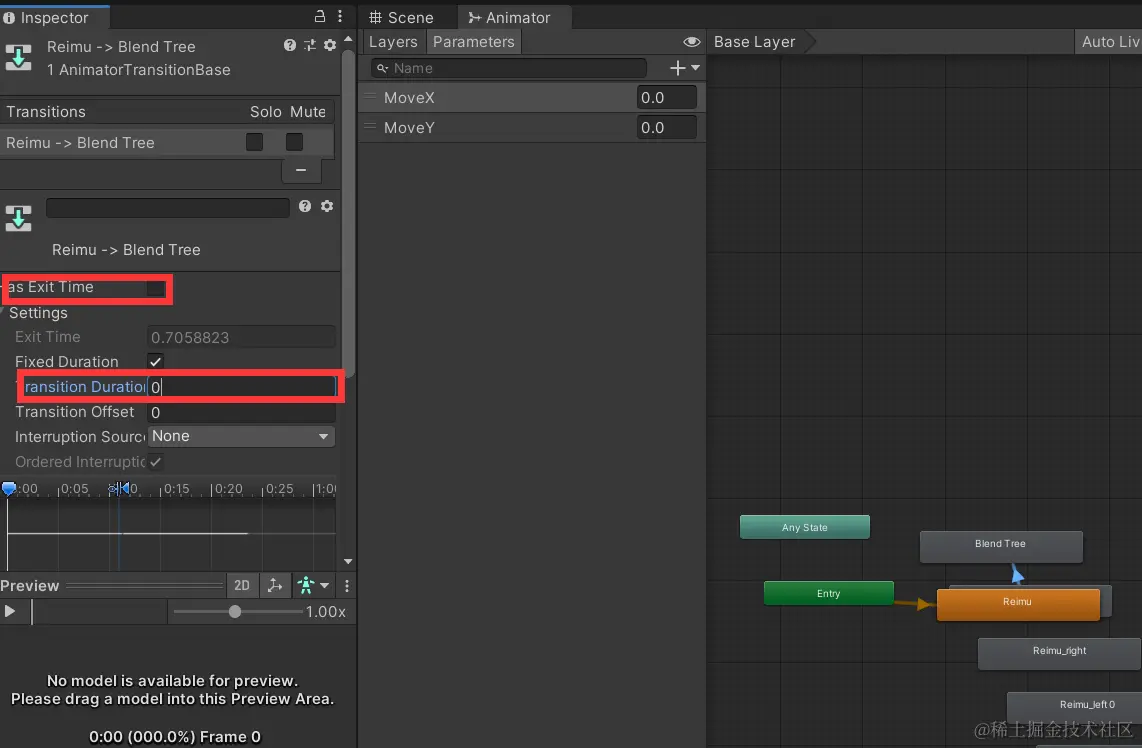Play the animation preview
The height and width of the screenshot is (748, 1142).
10,611
